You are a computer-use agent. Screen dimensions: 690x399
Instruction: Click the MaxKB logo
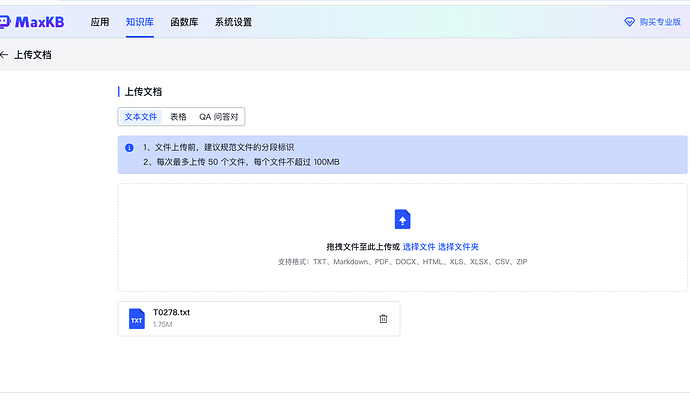[x=32, y=22]
